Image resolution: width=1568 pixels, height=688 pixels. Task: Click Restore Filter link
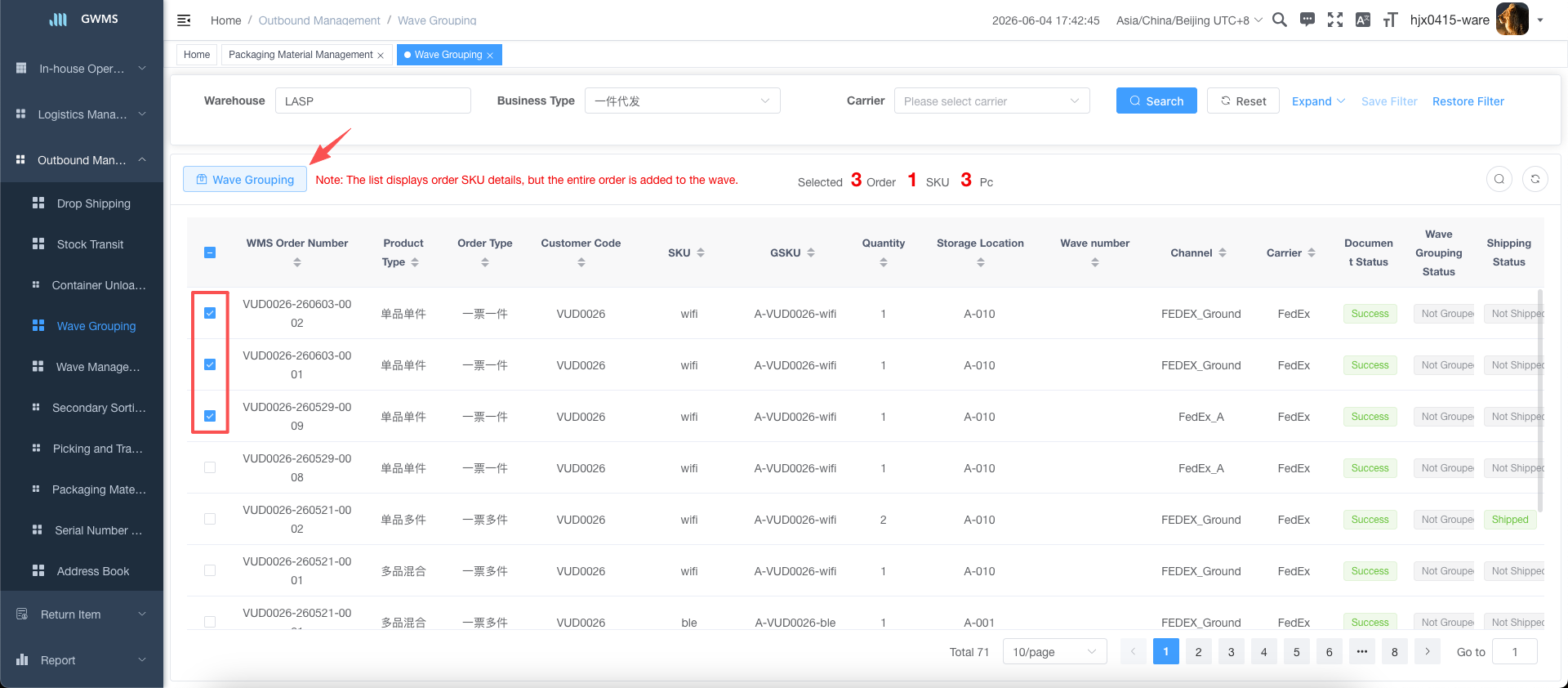pyautogui.click(x=1468, y=101)
